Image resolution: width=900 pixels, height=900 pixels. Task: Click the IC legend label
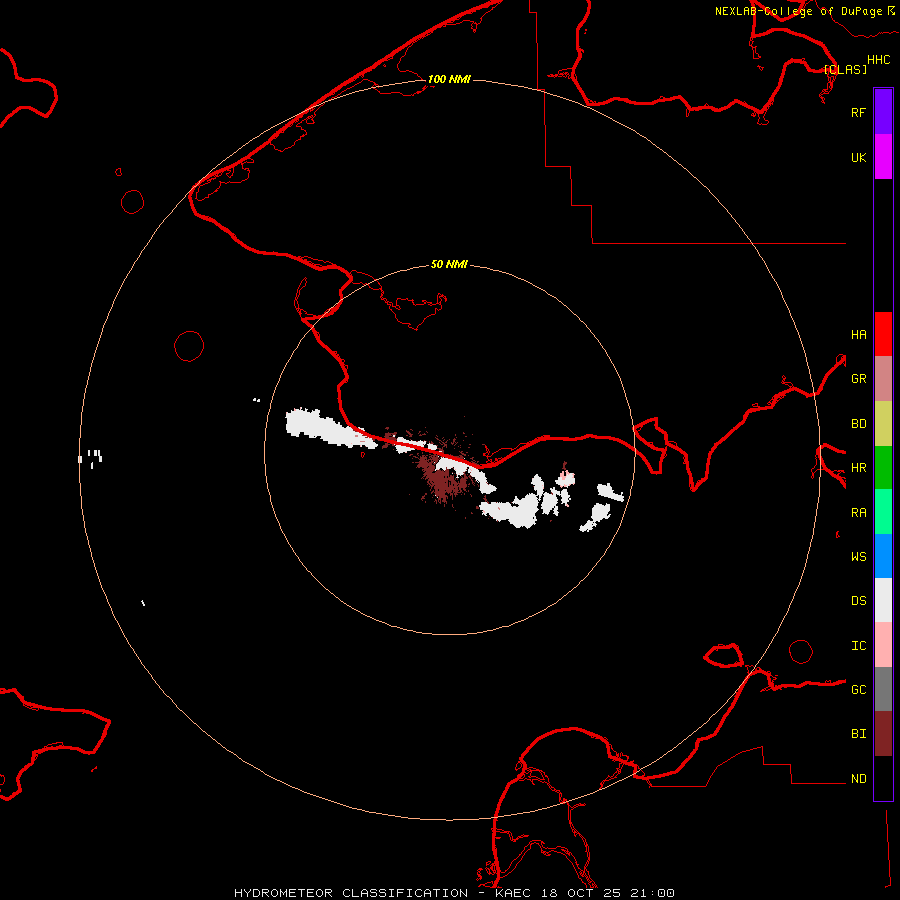[858, 645]
